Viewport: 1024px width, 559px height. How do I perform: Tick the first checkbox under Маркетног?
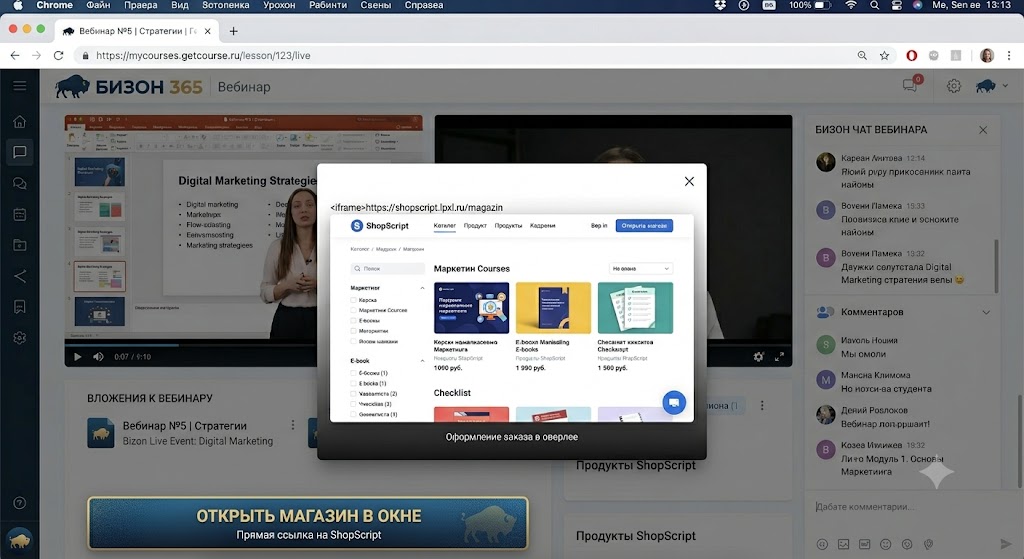tap(353, 300)
